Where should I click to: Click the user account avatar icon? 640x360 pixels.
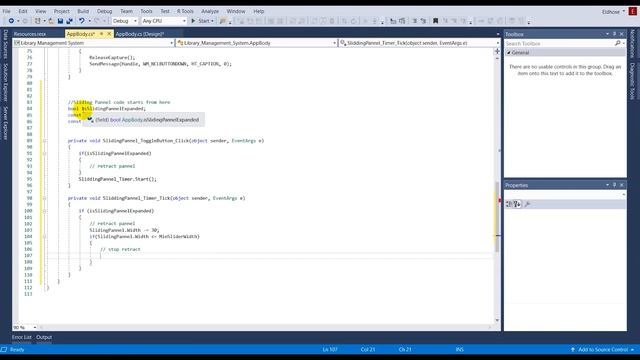coord(633,11)
